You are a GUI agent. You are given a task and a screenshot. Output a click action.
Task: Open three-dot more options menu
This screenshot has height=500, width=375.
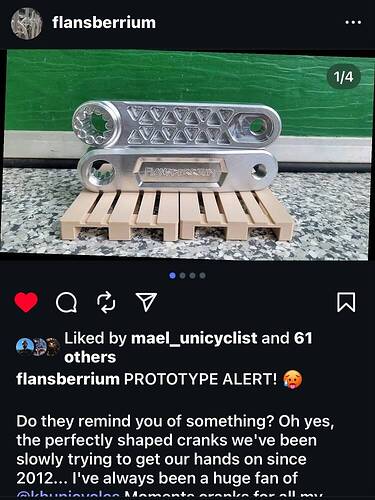point(353,23)
